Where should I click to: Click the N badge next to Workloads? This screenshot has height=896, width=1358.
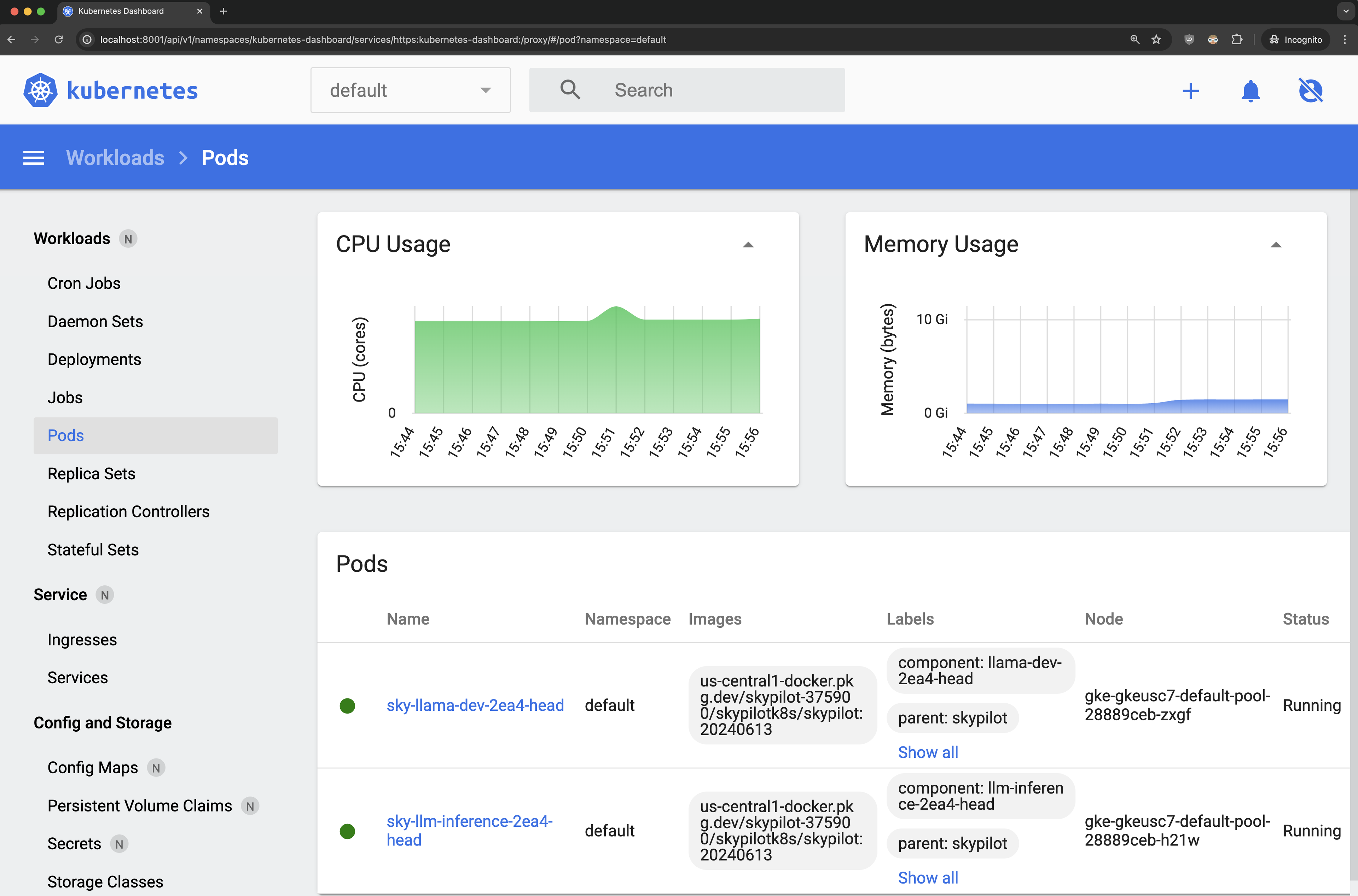coord(128,239)
